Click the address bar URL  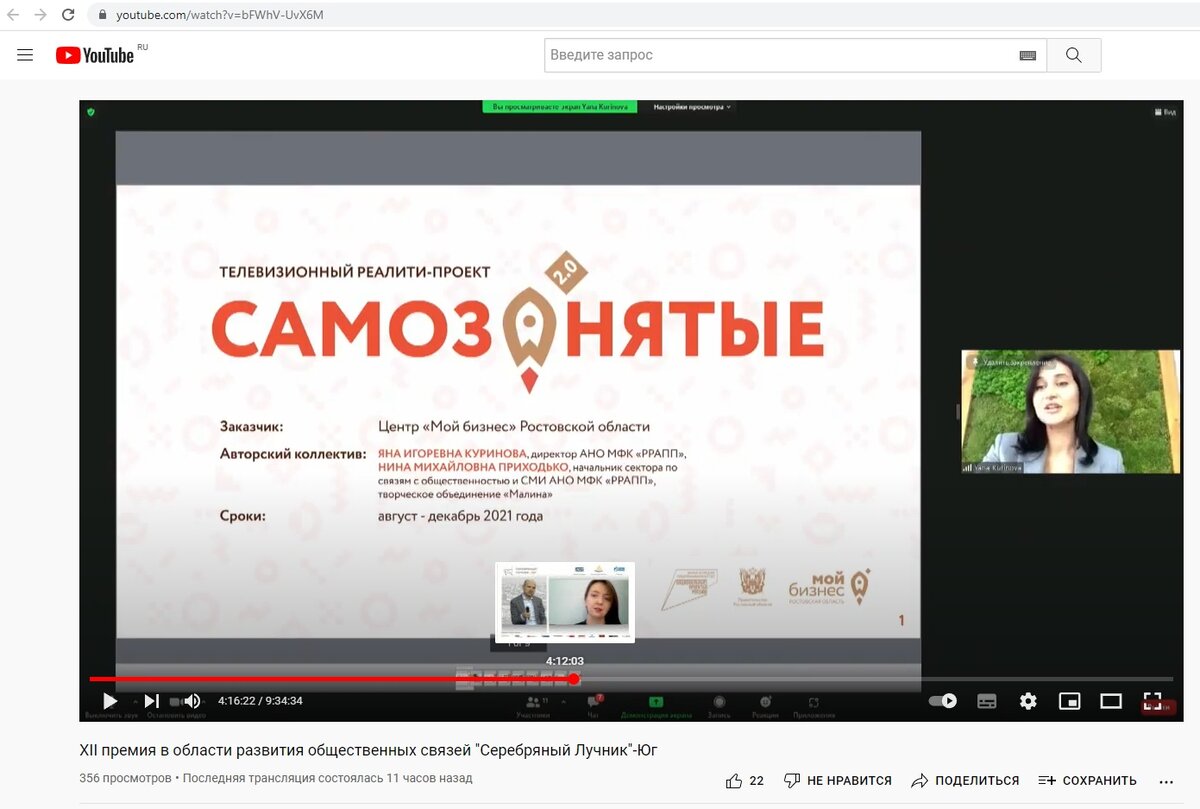pos(219,15)
